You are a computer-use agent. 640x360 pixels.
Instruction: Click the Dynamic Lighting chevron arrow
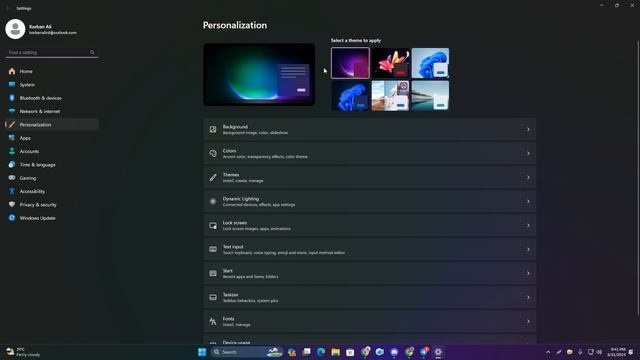527,202
